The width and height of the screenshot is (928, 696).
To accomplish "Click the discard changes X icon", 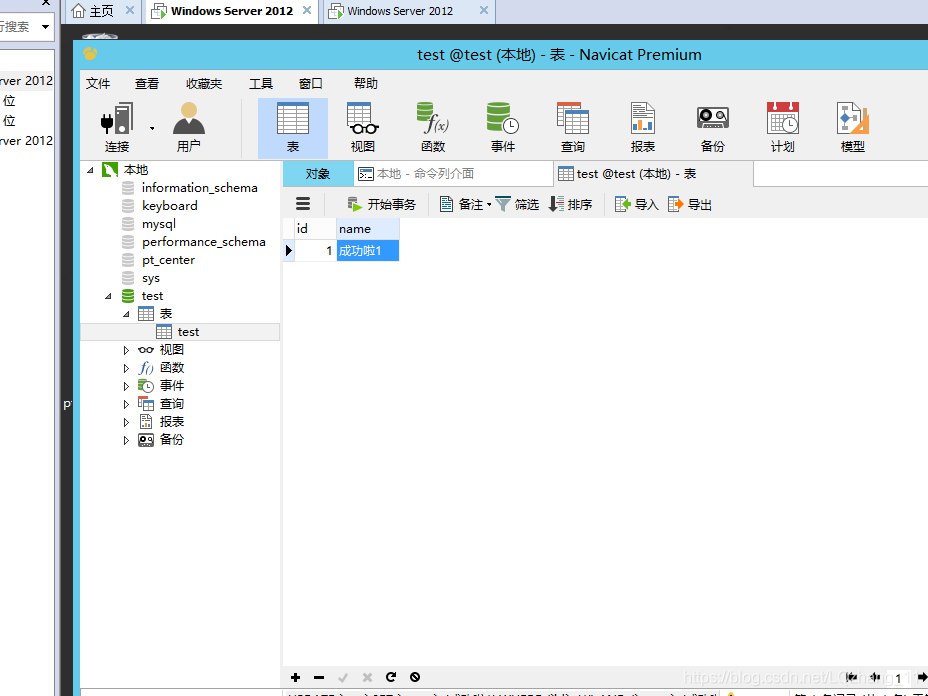I will pos(367,677).
